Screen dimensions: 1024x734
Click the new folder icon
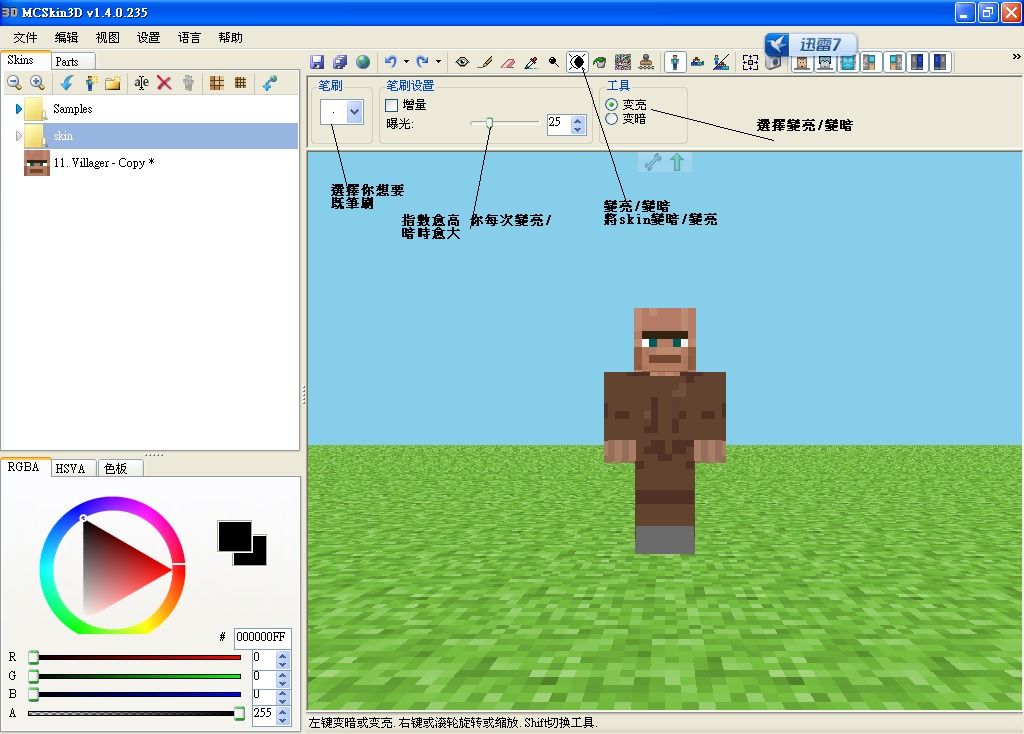click(x=113, y=83)
